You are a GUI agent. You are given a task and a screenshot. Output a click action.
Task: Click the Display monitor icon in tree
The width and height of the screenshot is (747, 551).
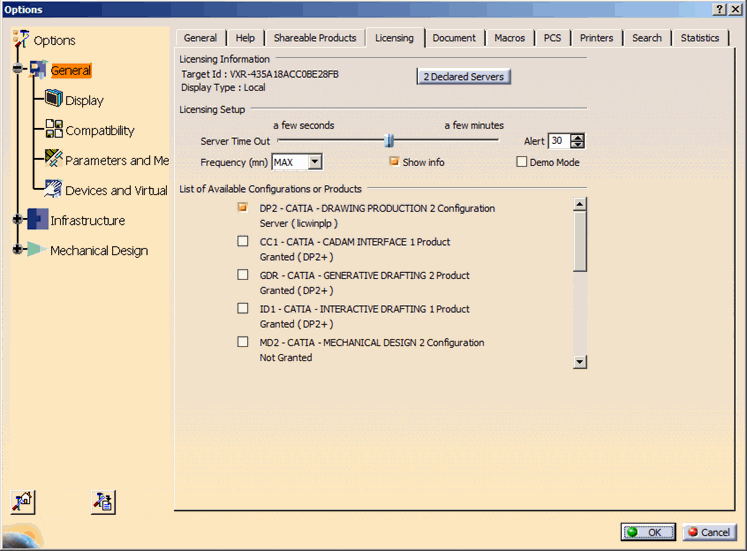[x=53, y=100]
